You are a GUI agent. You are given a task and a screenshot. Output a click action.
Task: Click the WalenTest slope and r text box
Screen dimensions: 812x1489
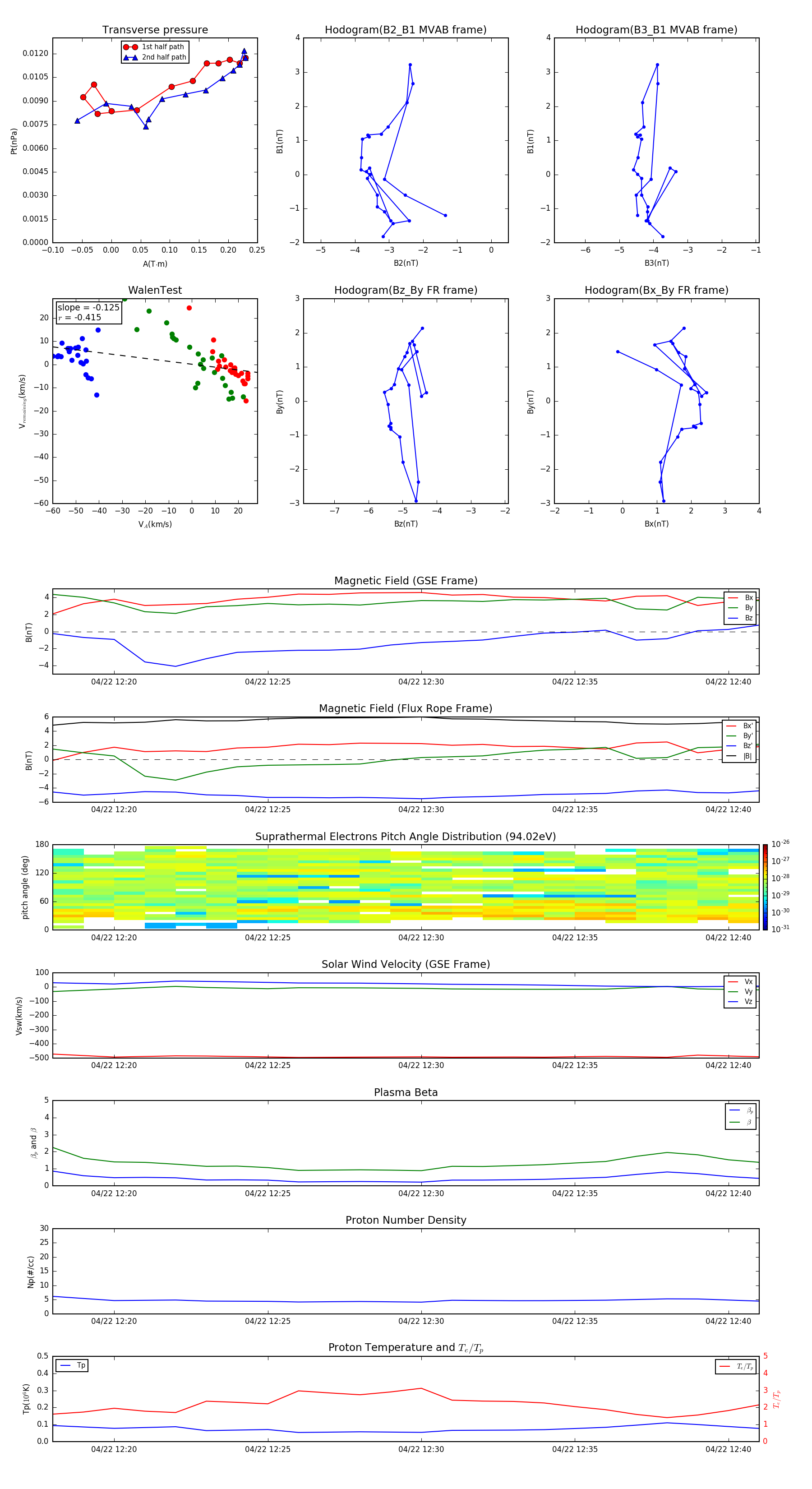(88, 312)
